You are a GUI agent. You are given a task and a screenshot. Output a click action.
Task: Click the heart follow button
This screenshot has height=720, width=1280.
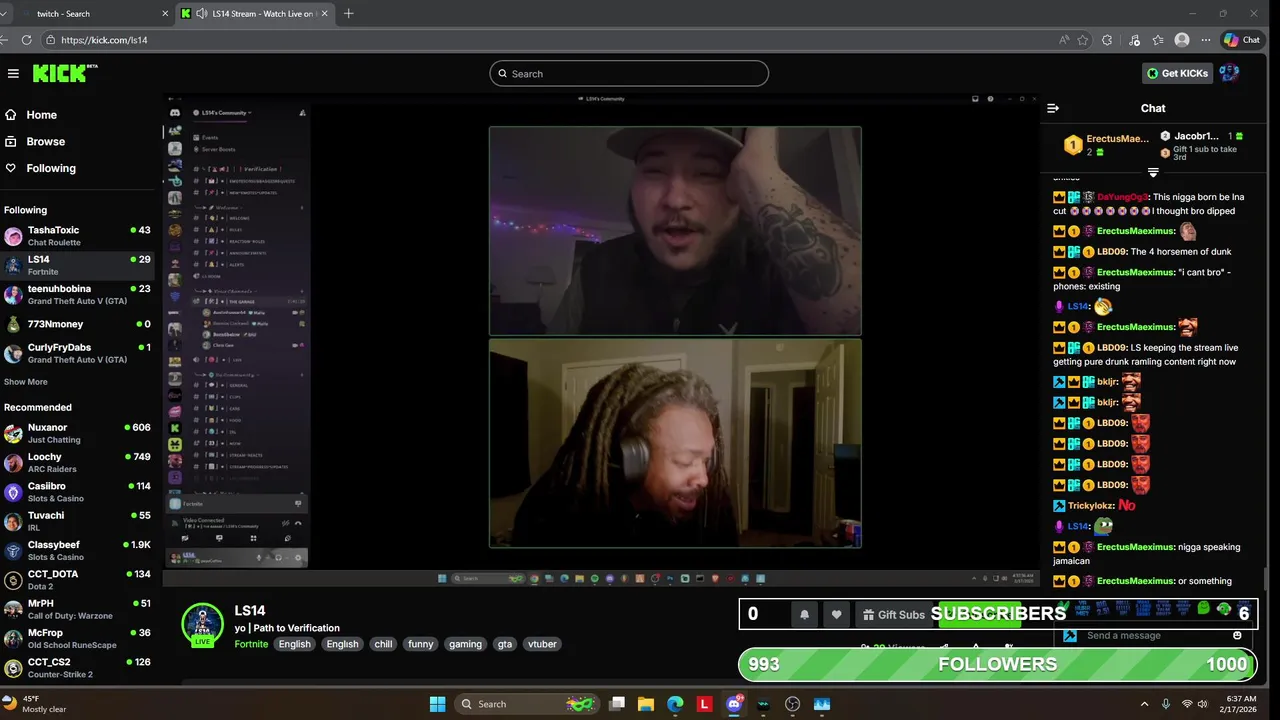click(837, 614)
